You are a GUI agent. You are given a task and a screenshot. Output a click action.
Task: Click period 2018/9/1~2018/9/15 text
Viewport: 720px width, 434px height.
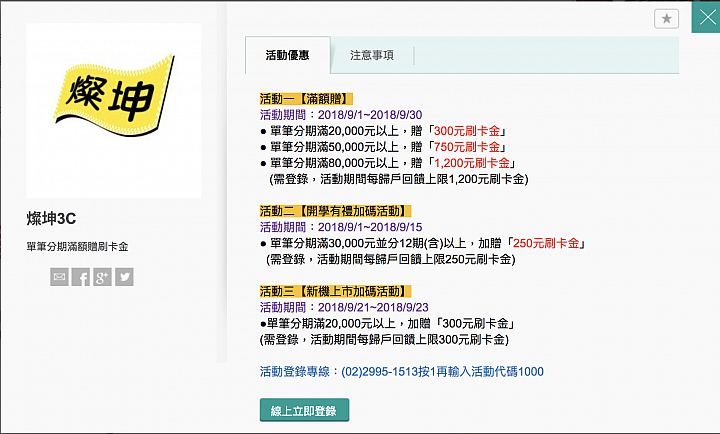pos(370,227)
